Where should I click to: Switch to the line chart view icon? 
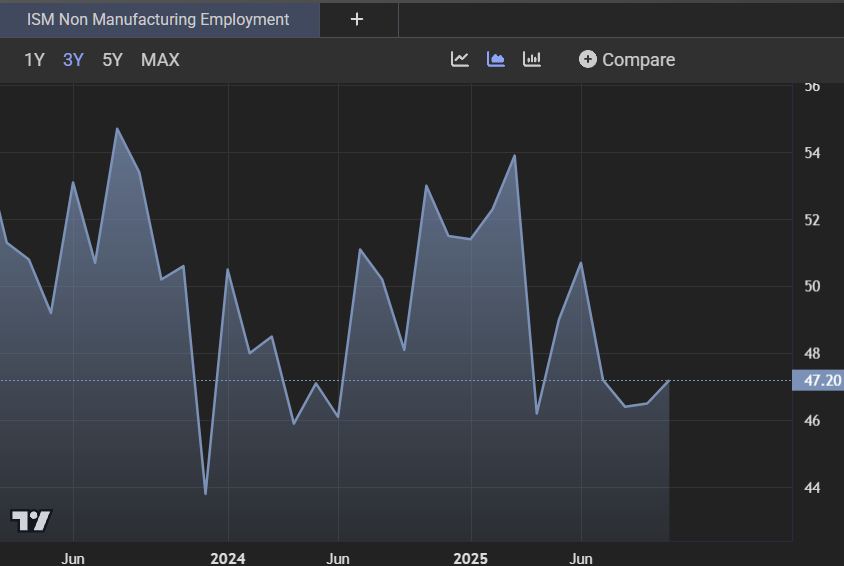(x=460, y=59)
